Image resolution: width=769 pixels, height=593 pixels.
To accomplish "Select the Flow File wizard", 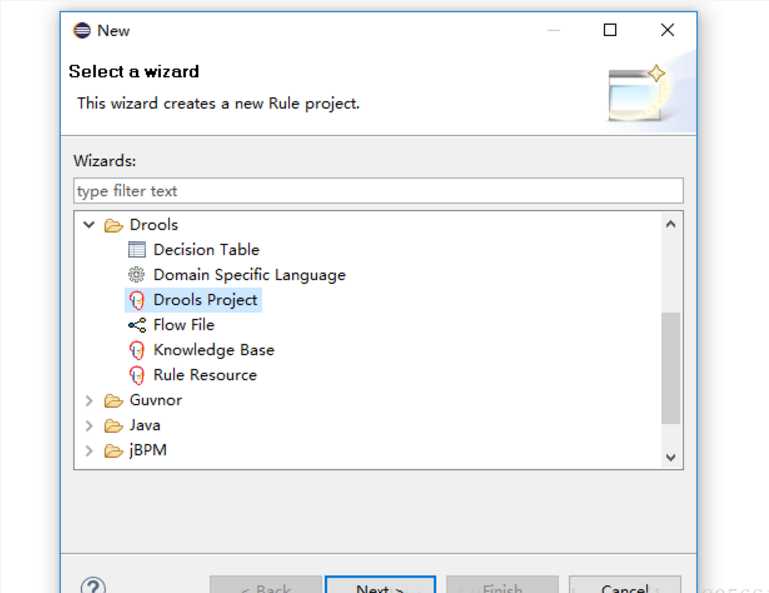I will 184,325.
